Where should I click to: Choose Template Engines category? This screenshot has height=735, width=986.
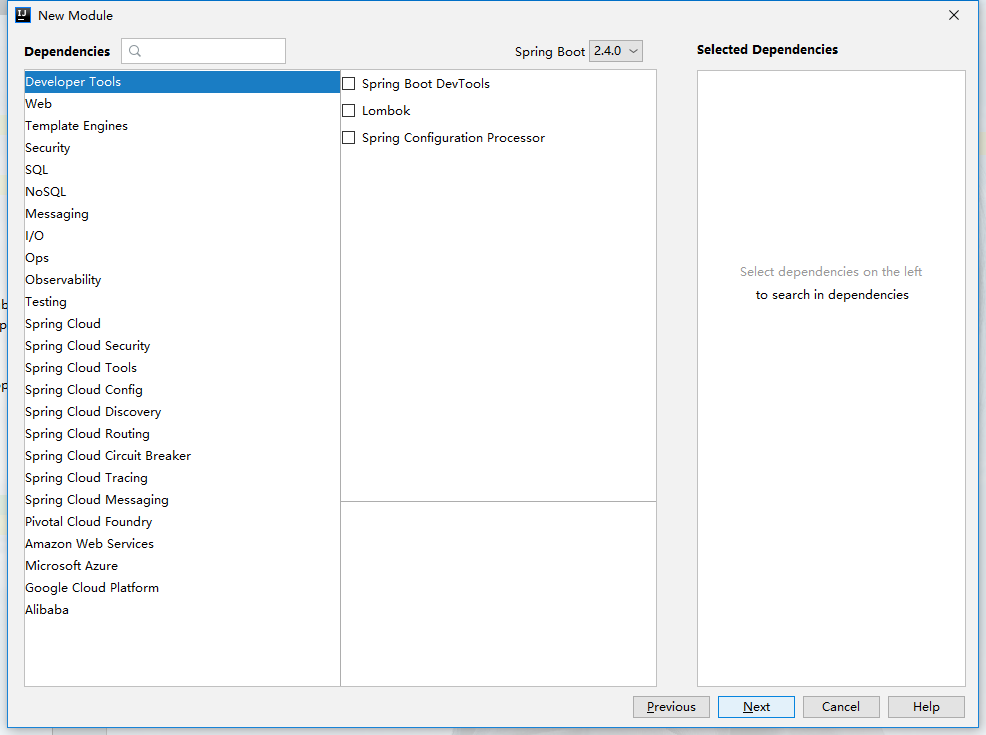182,126
